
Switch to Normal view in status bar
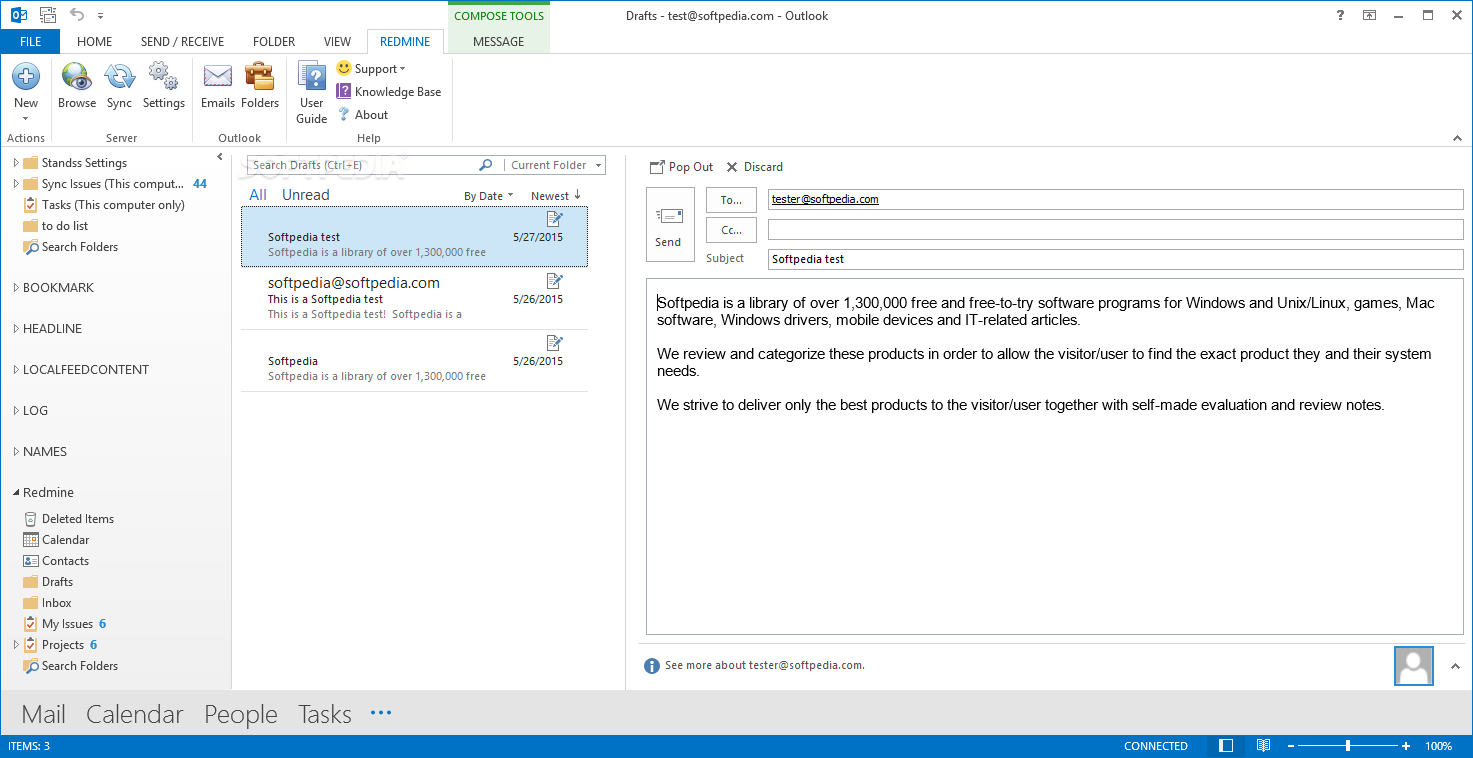1226,746
